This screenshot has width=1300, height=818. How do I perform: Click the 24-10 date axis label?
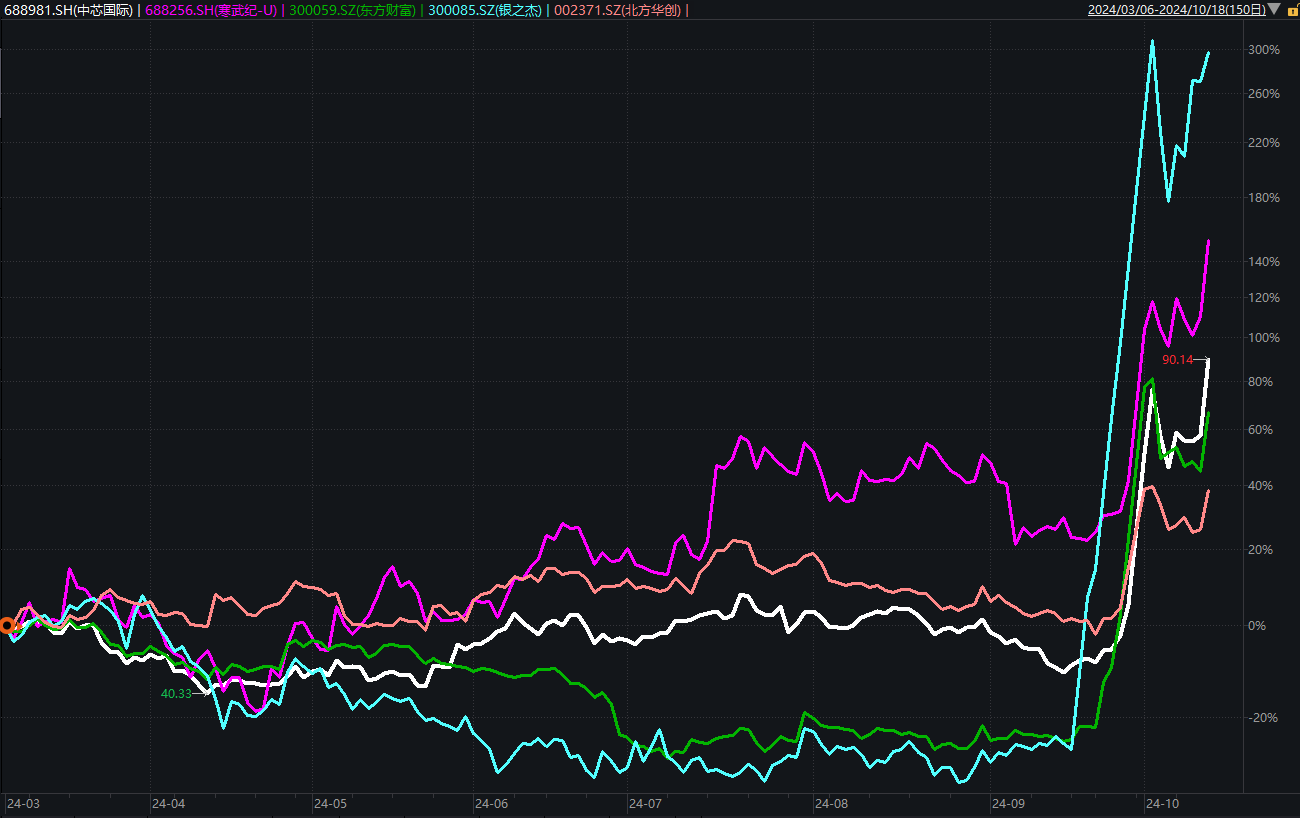[x=1163, y=803]
